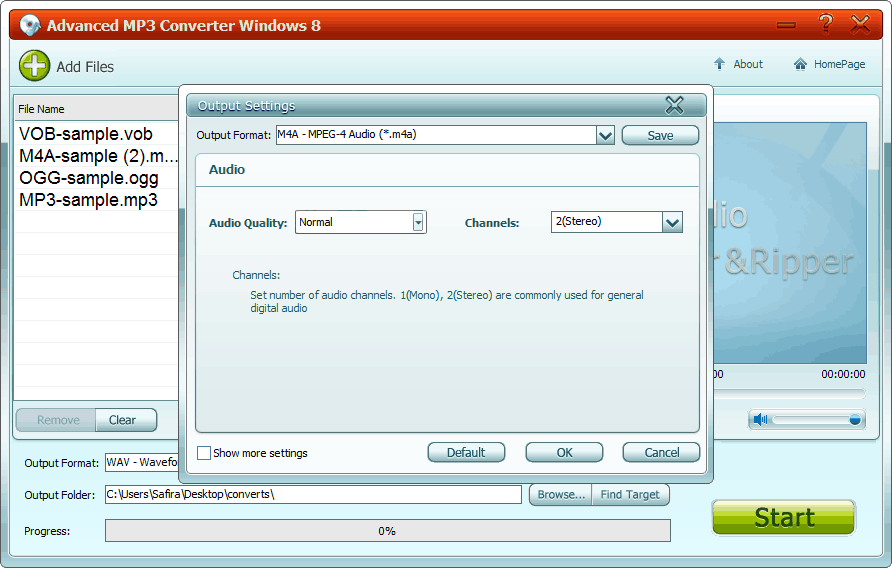Click the help question mark icon
892x568 pixels.
[825, 24]
